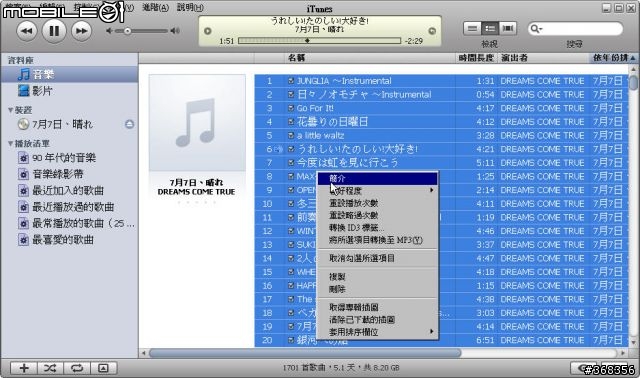Image resolution: width=640 pixels, height=378 pixels.
Task: Choose 取消勾選所選項目 menu entry
Action: click(378, 258)
